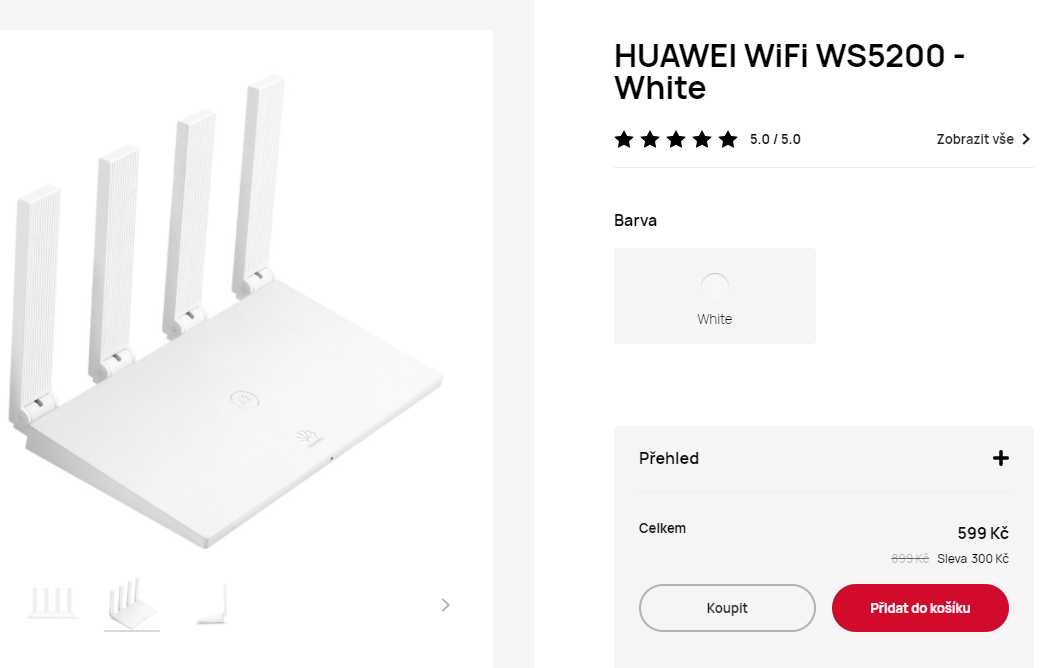Viewport: 1047px width, 668px height.
Task: Show next thumbnails with the right chevron
Action: click(445, 605)
